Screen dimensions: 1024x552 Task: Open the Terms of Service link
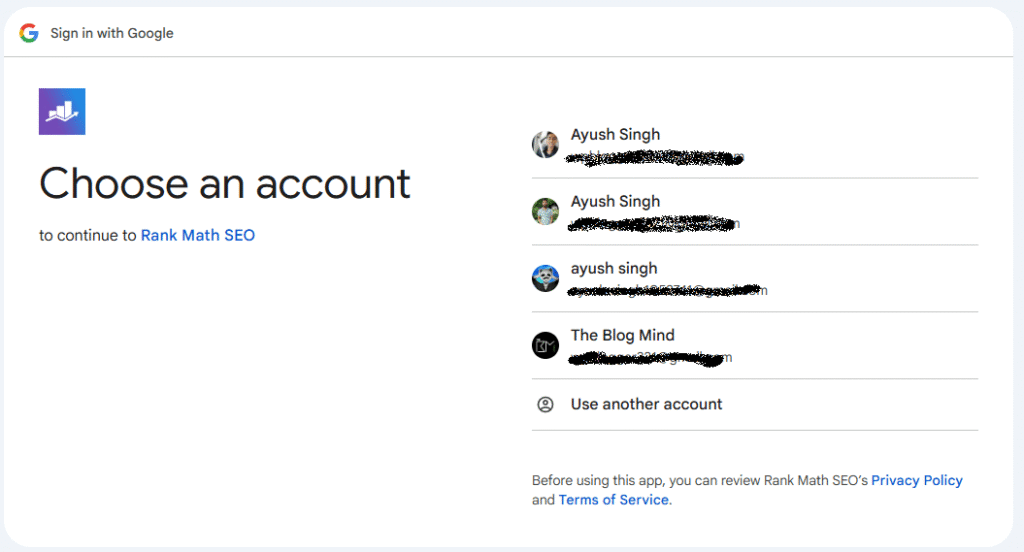point(614,500)
